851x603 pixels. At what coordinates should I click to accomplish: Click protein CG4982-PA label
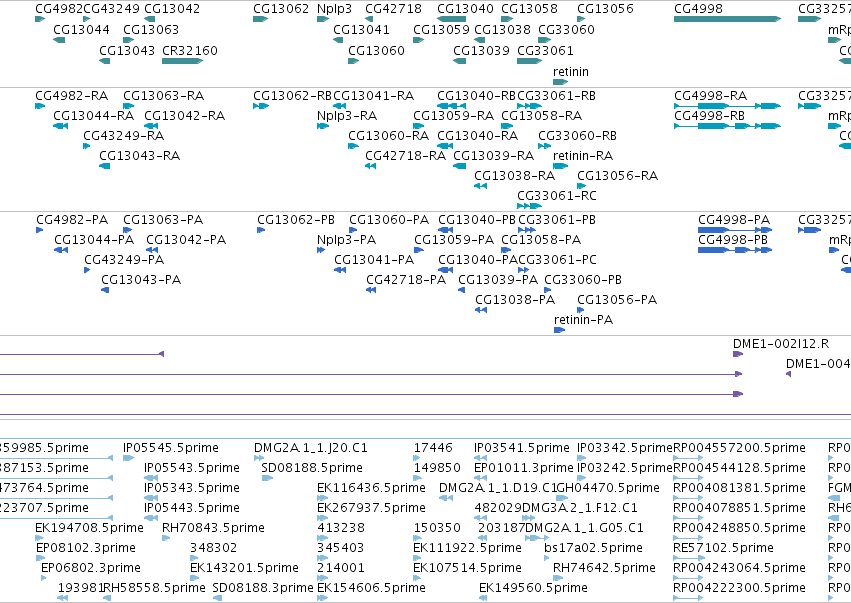click(72, 220)
